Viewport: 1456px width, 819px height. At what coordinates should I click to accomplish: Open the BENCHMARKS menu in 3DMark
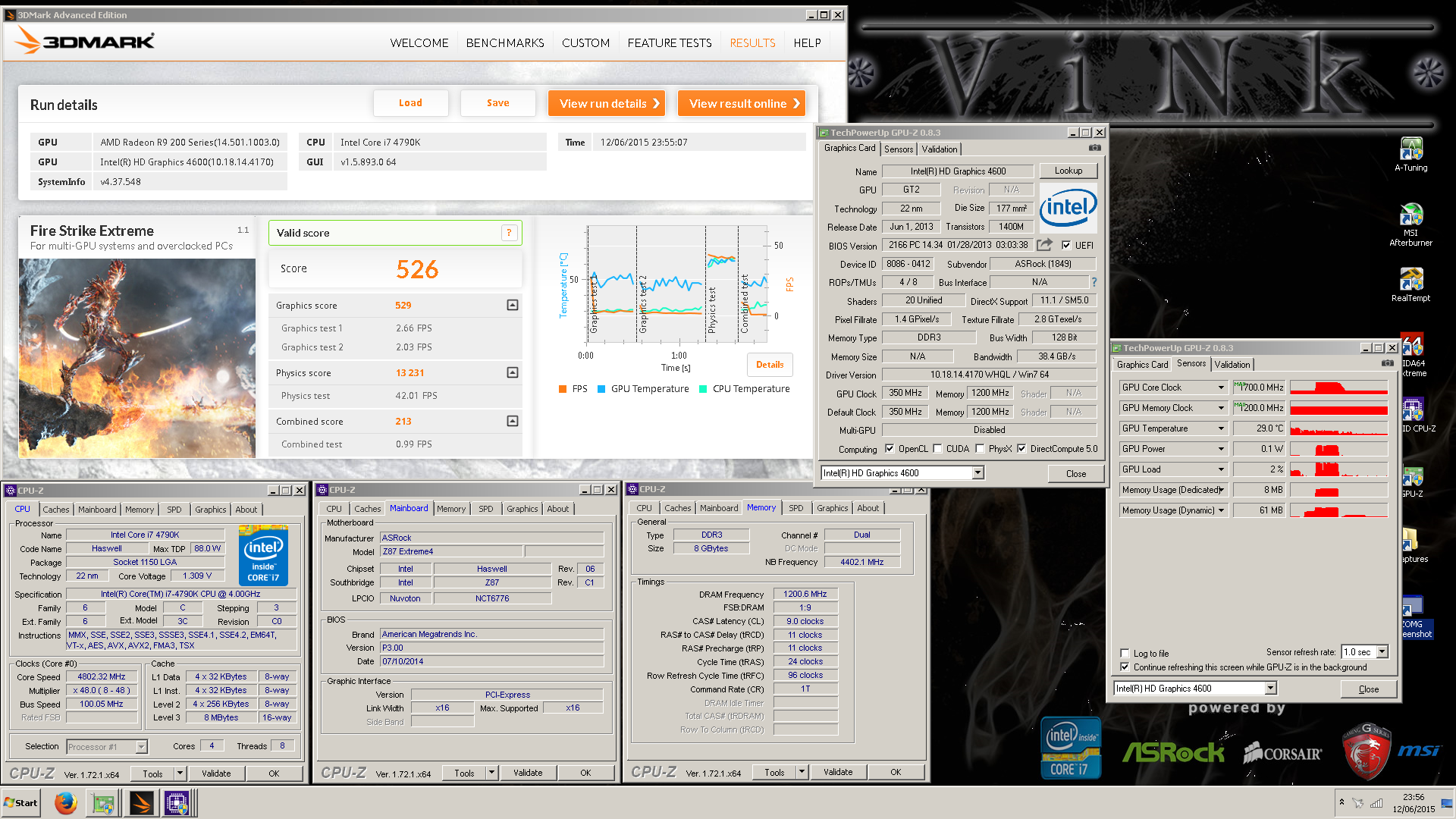click(505, 43)
